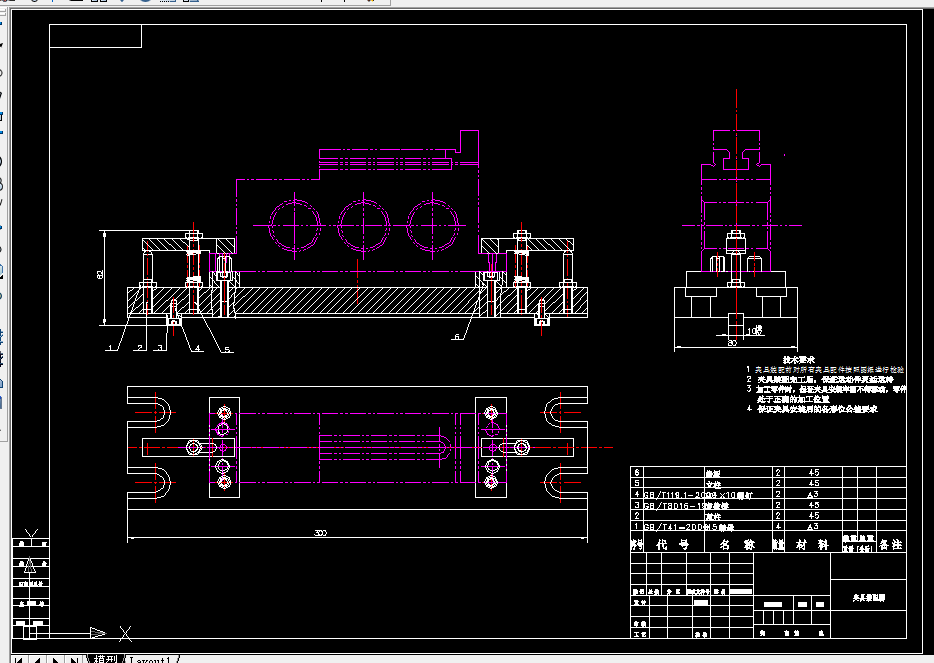Select the middle circle in front view
The image size is (934, 663).
tap(363, 225)
